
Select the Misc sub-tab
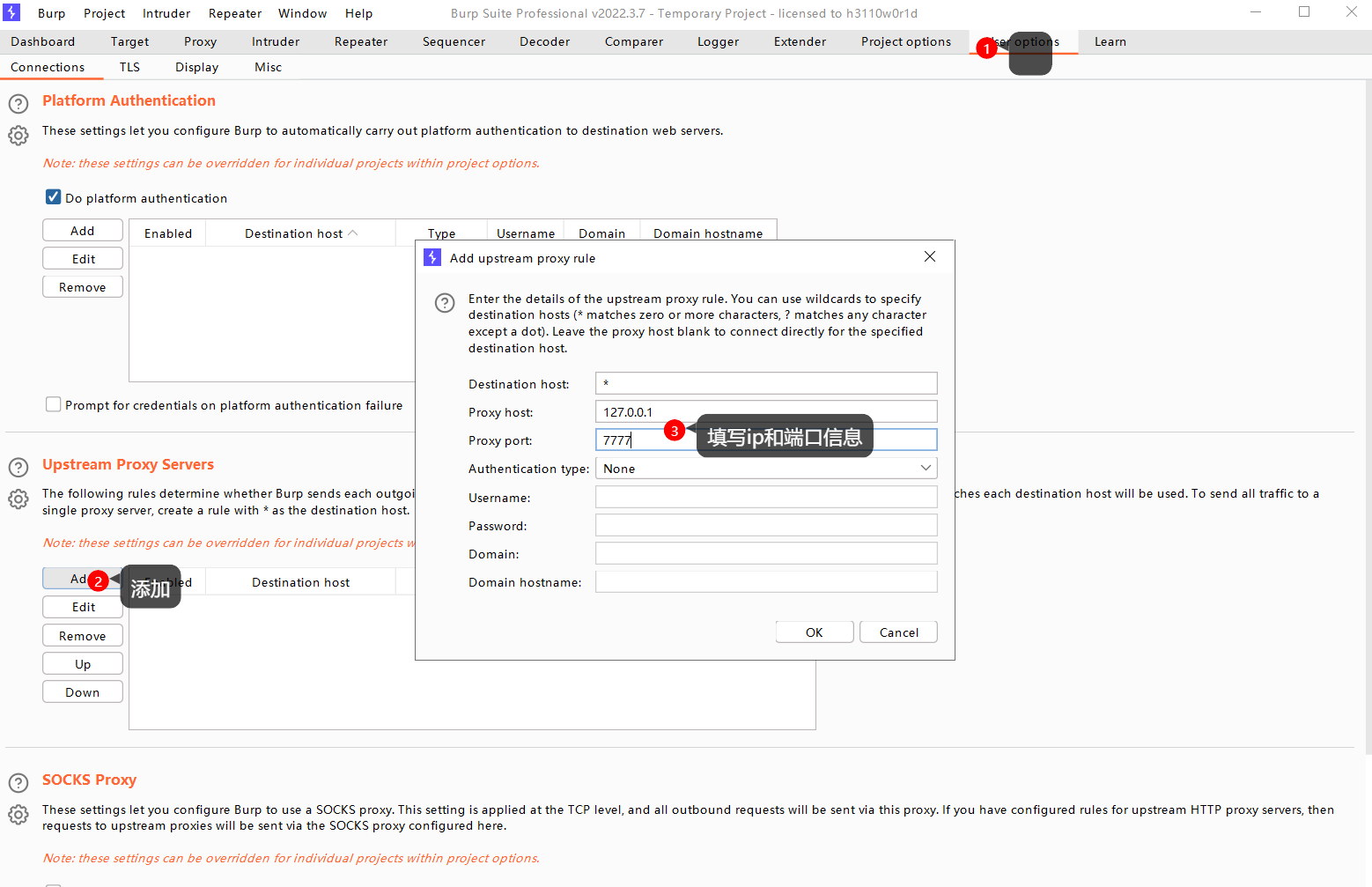tap(268, 67)
